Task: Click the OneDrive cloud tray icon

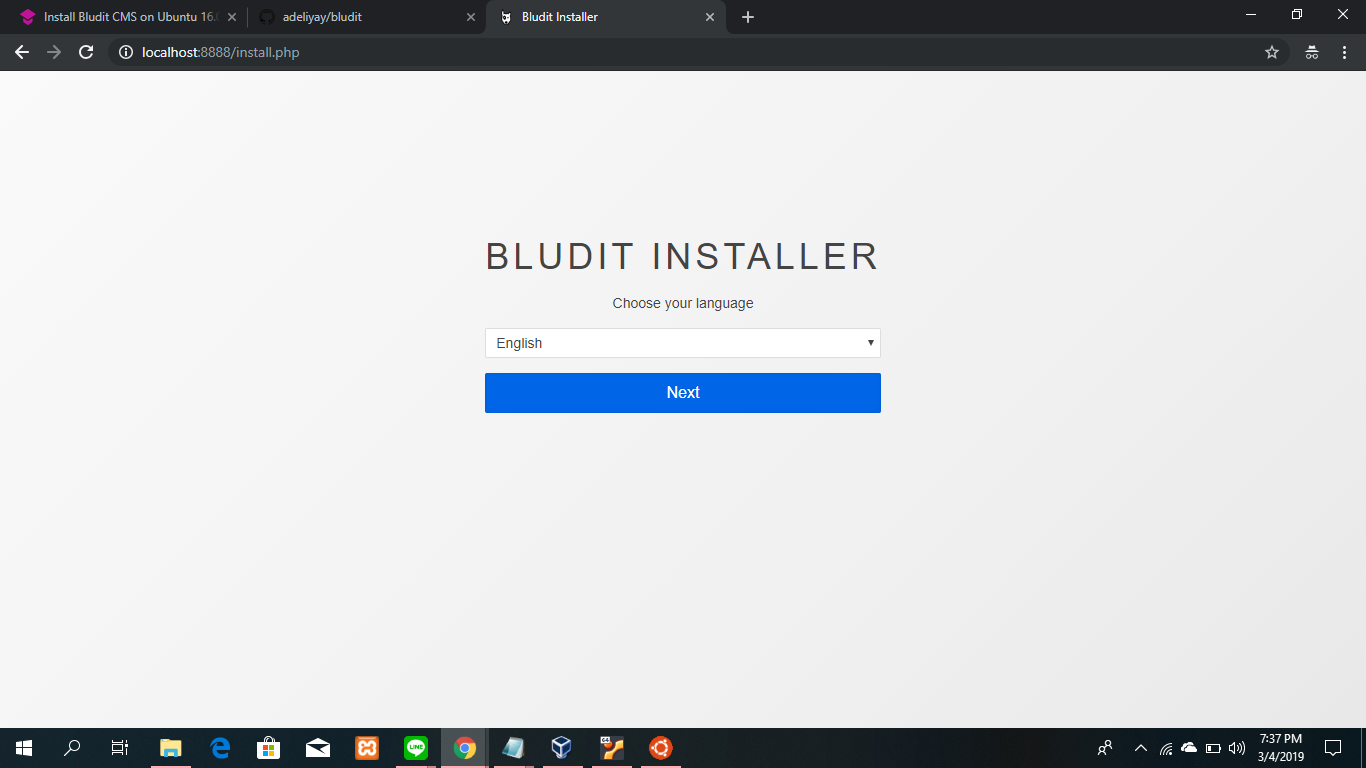Action: click(1189, 748)
